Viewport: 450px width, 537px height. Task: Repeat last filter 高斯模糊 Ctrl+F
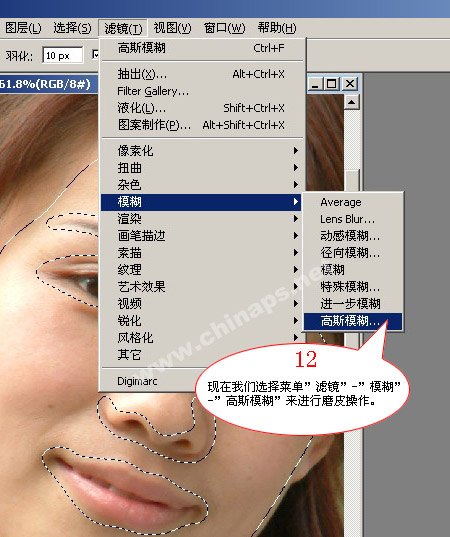[x=202, y=48]
